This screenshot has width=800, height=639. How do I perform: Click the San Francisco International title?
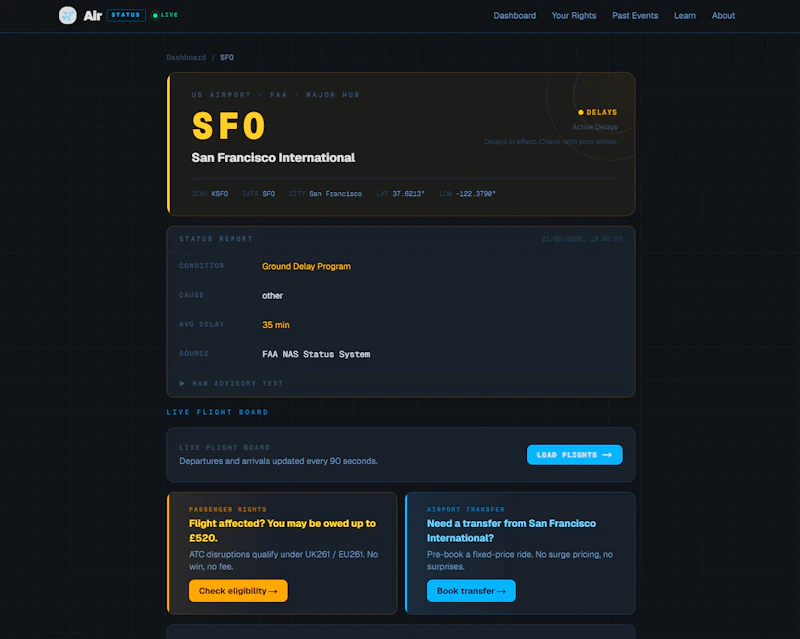(x=273, y=158)
